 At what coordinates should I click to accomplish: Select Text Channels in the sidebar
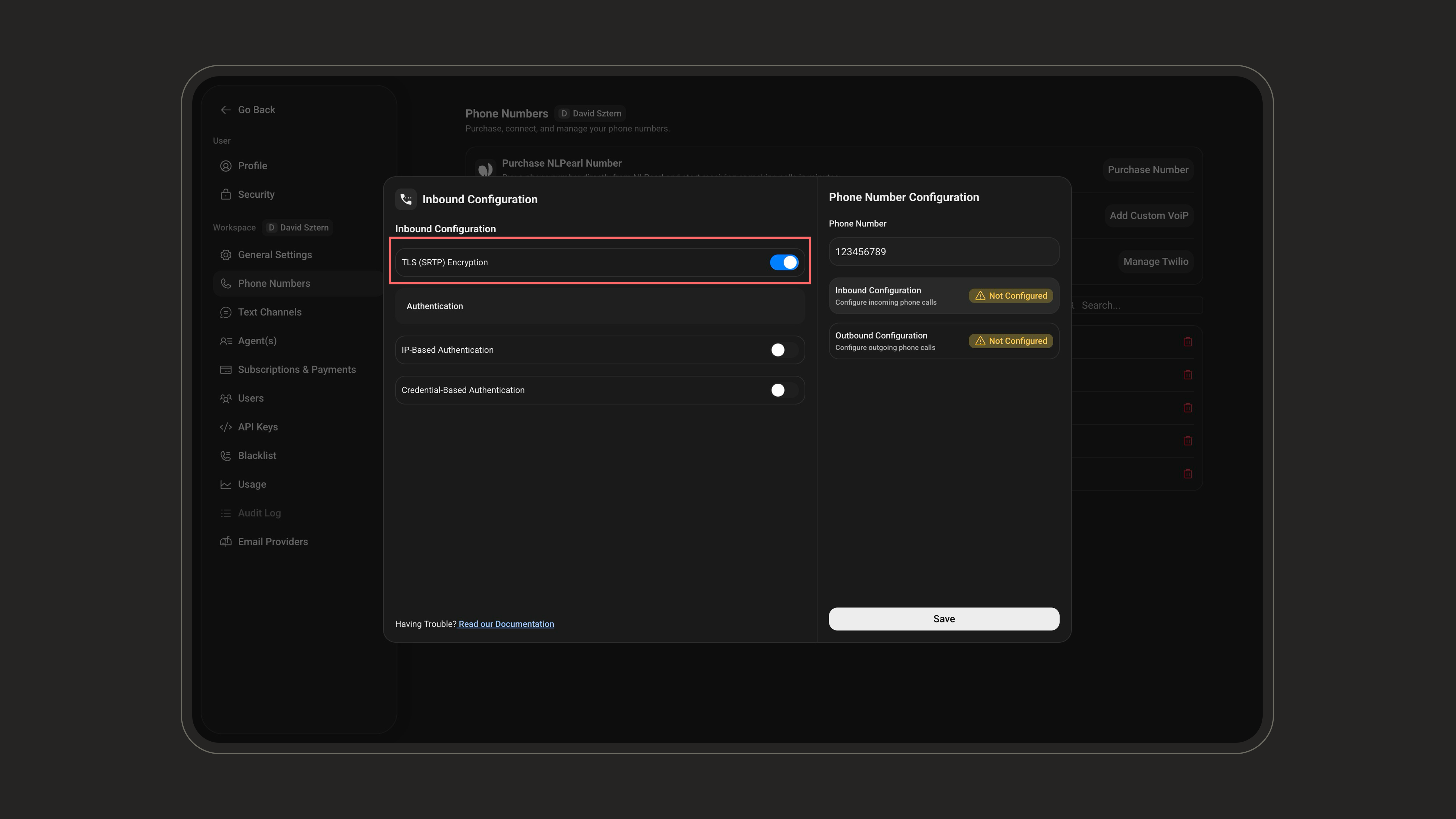(298, 313)
